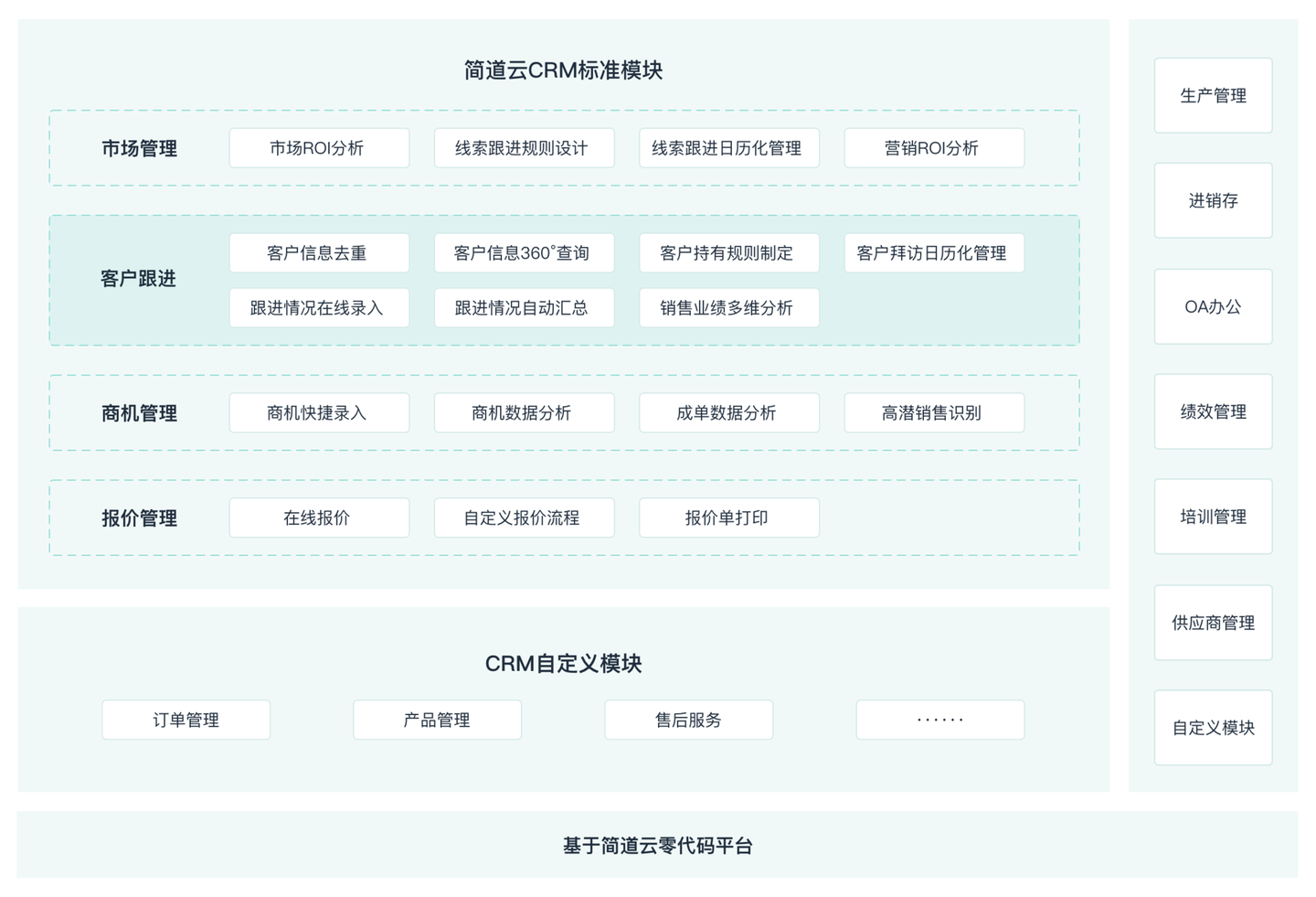This screenshot has height=897, width=1316.
Task: Open the 线索跟进日历化管理 box
Action: [728, 148]
